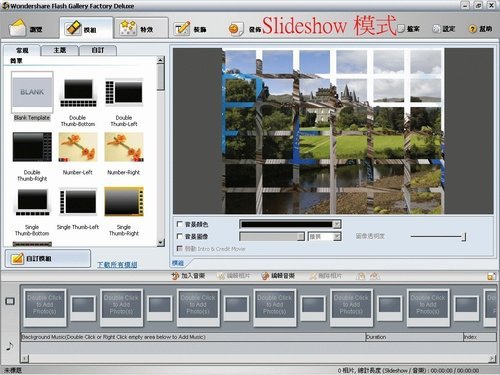
Task: Switch to the 常規 (General) template tab
Action: (22, 50)
